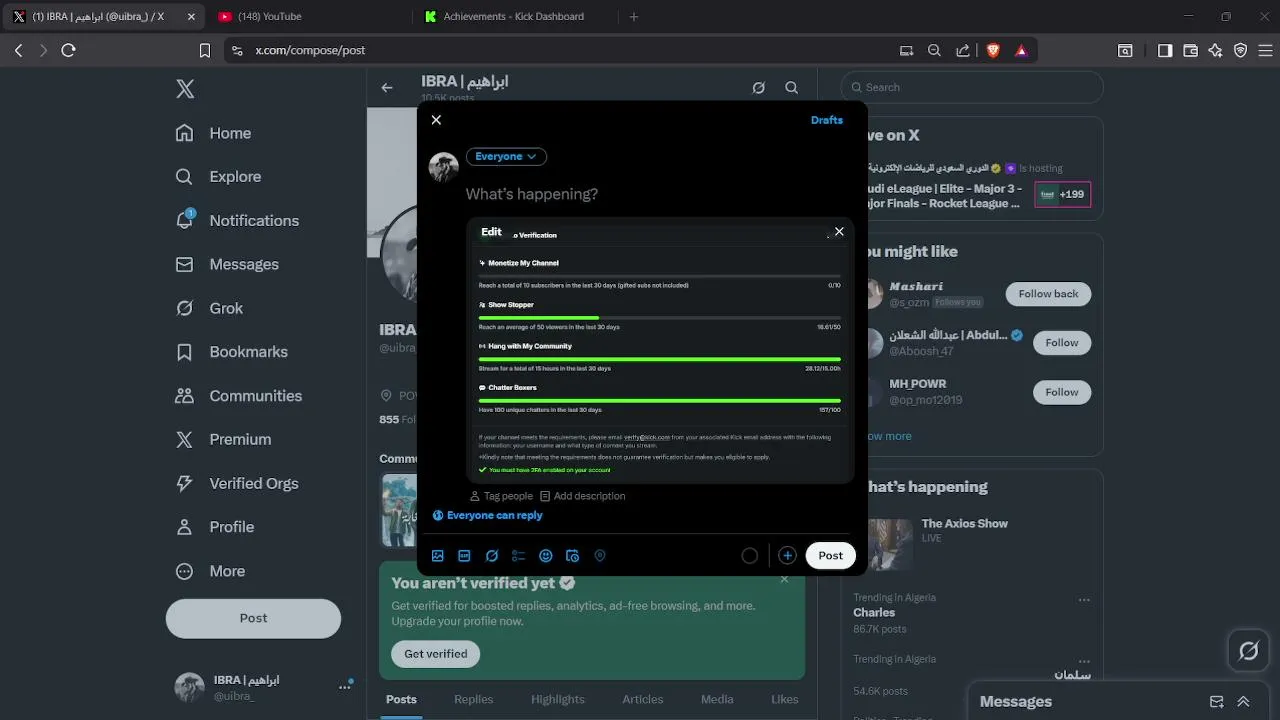Dismiss the You aren't verified banner
Screen dimensions: 1280x720
[x=784, y=580]
